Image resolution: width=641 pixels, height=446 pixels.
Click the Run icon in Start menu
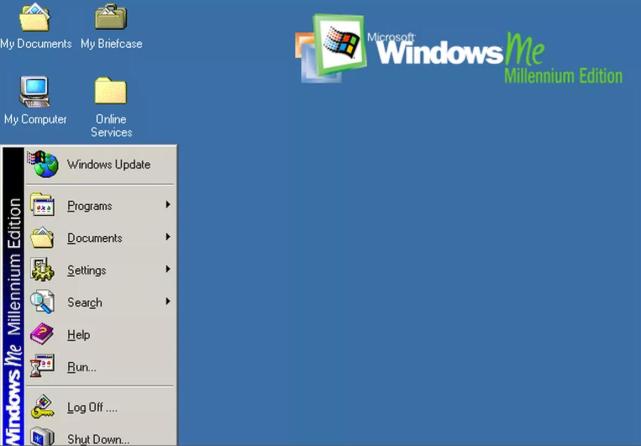click(x=42, y=366)
